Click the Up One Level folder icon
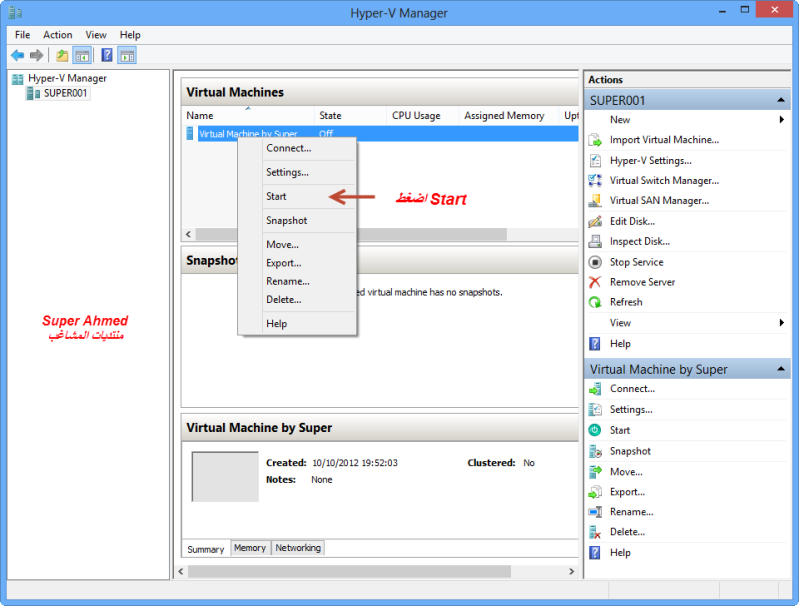The height and width of the screenshot is (606, 799). pos(62,55)
